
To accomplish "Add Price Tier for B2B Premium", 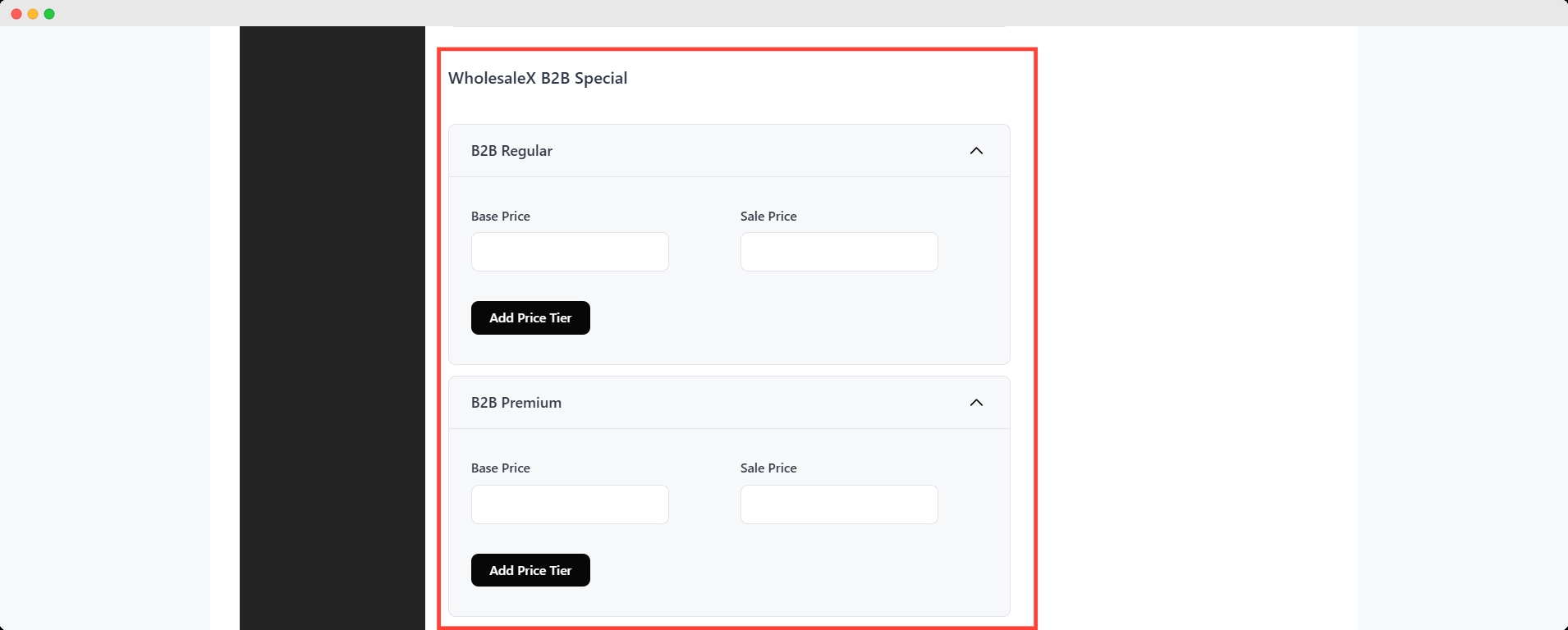I will coord(530,570).
